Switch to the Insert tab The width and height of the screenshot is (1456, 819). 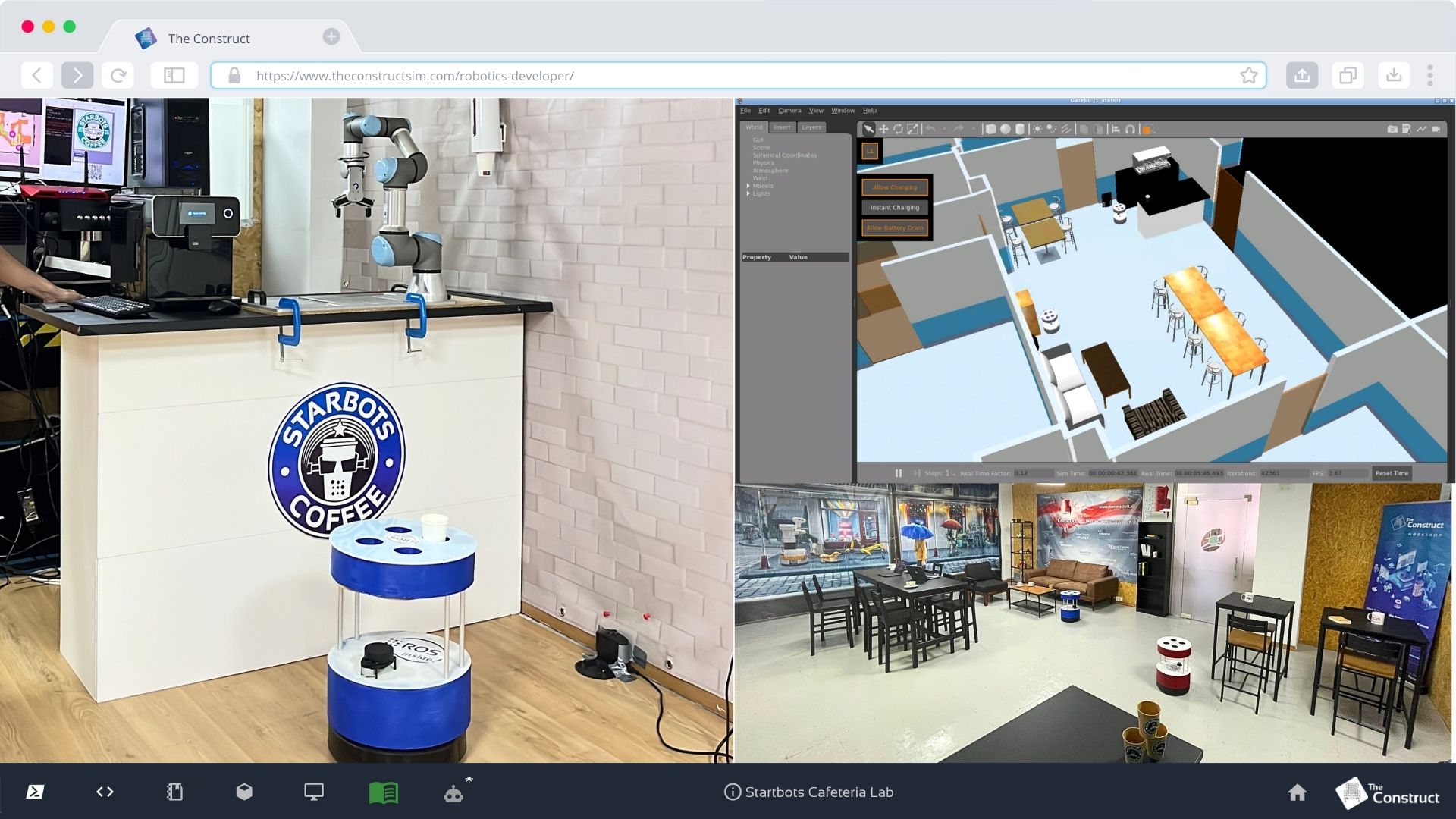coord(782,127)
